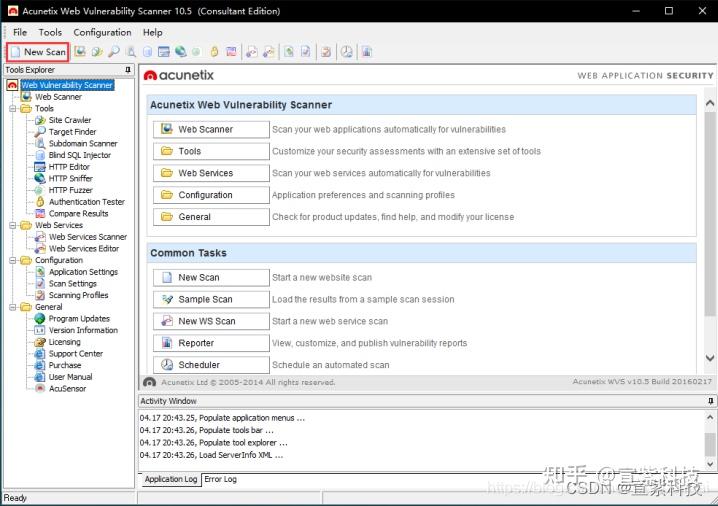
Task: Launch Site Crawler via toolbar icon
Action: (x=97, y=52)
